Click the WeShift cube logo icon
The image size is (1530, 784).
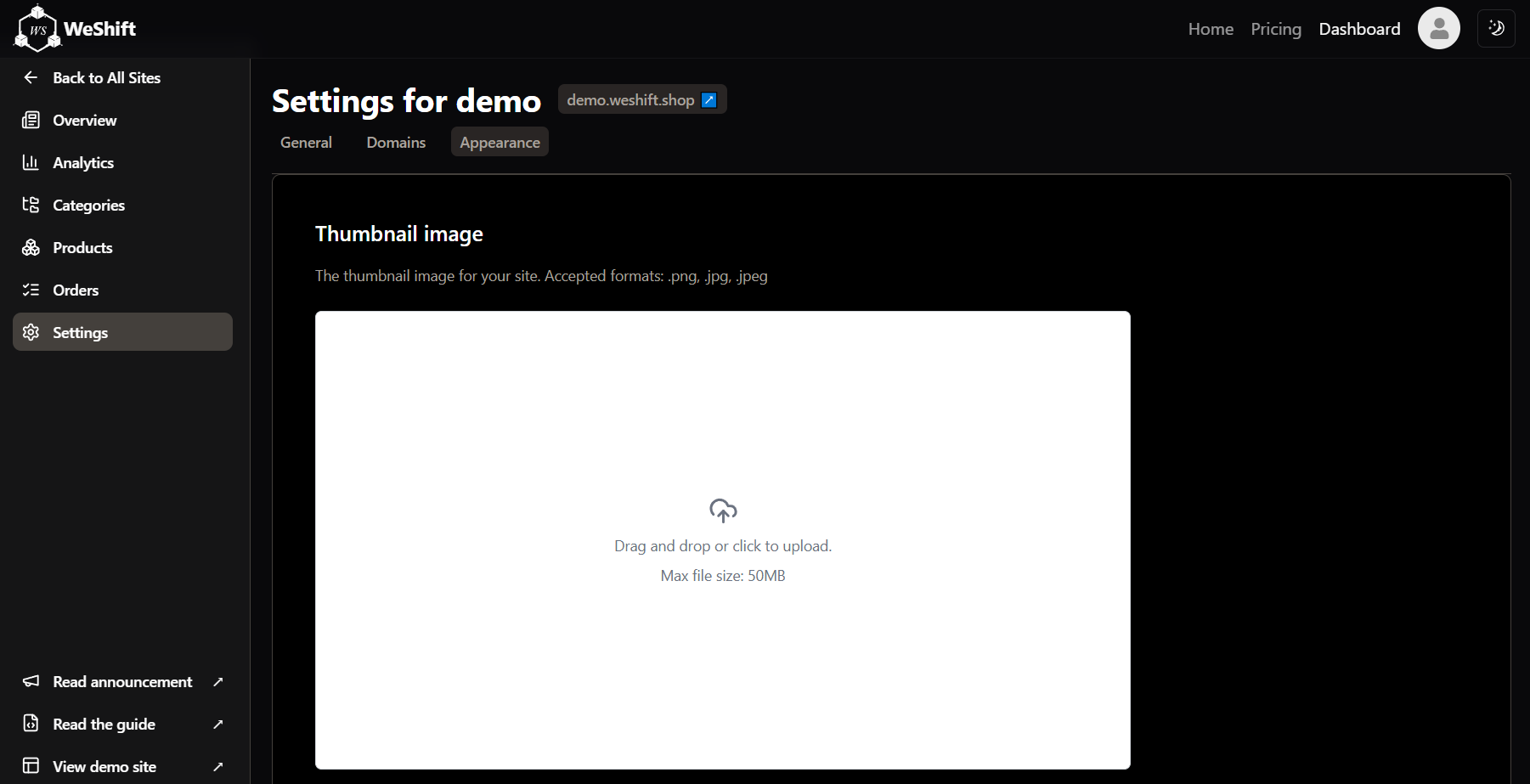click(37, 28)
